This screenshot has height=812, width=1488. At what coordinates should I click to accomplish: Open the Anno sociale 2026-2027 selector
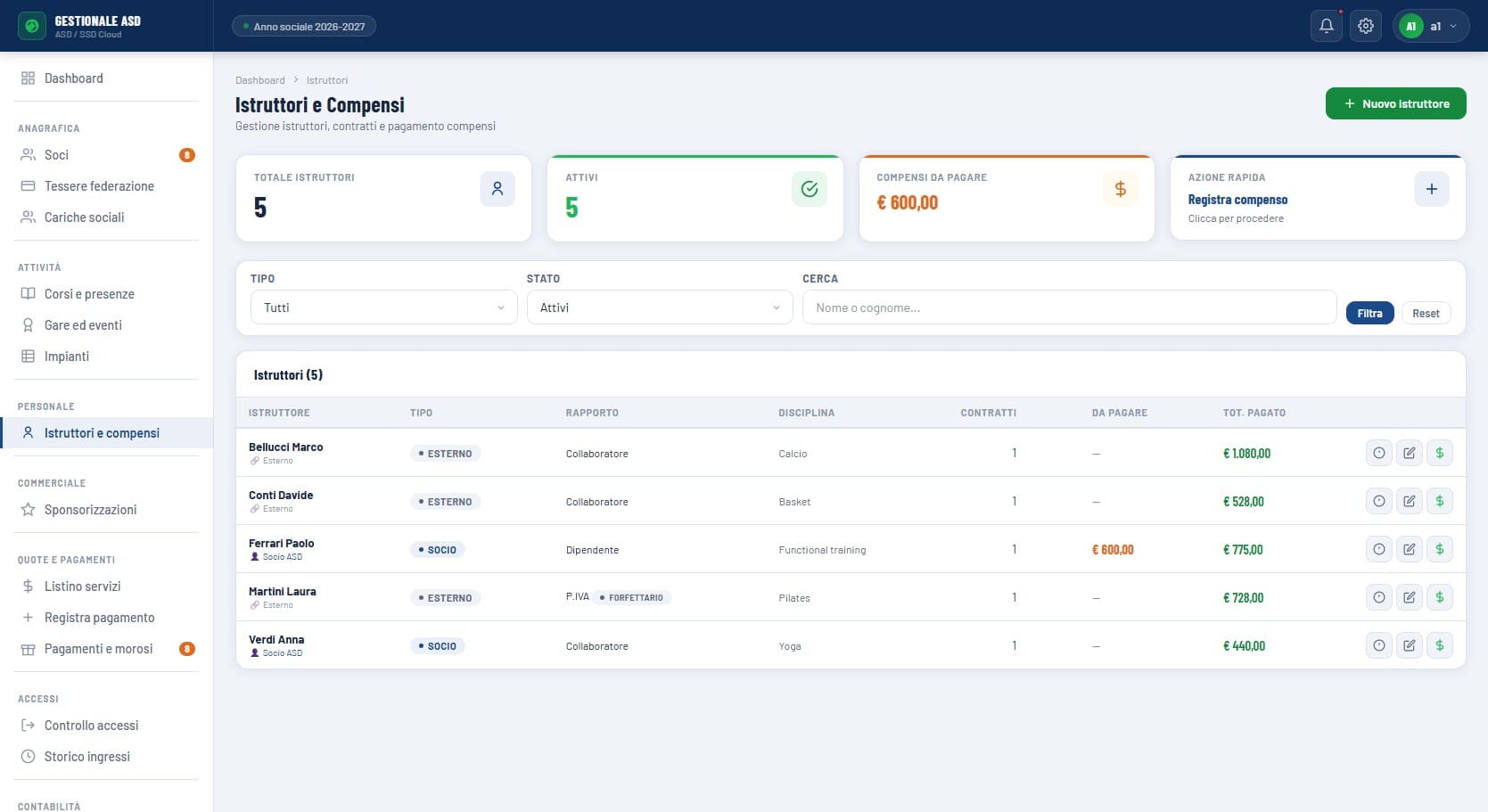[x=304, y=26]
